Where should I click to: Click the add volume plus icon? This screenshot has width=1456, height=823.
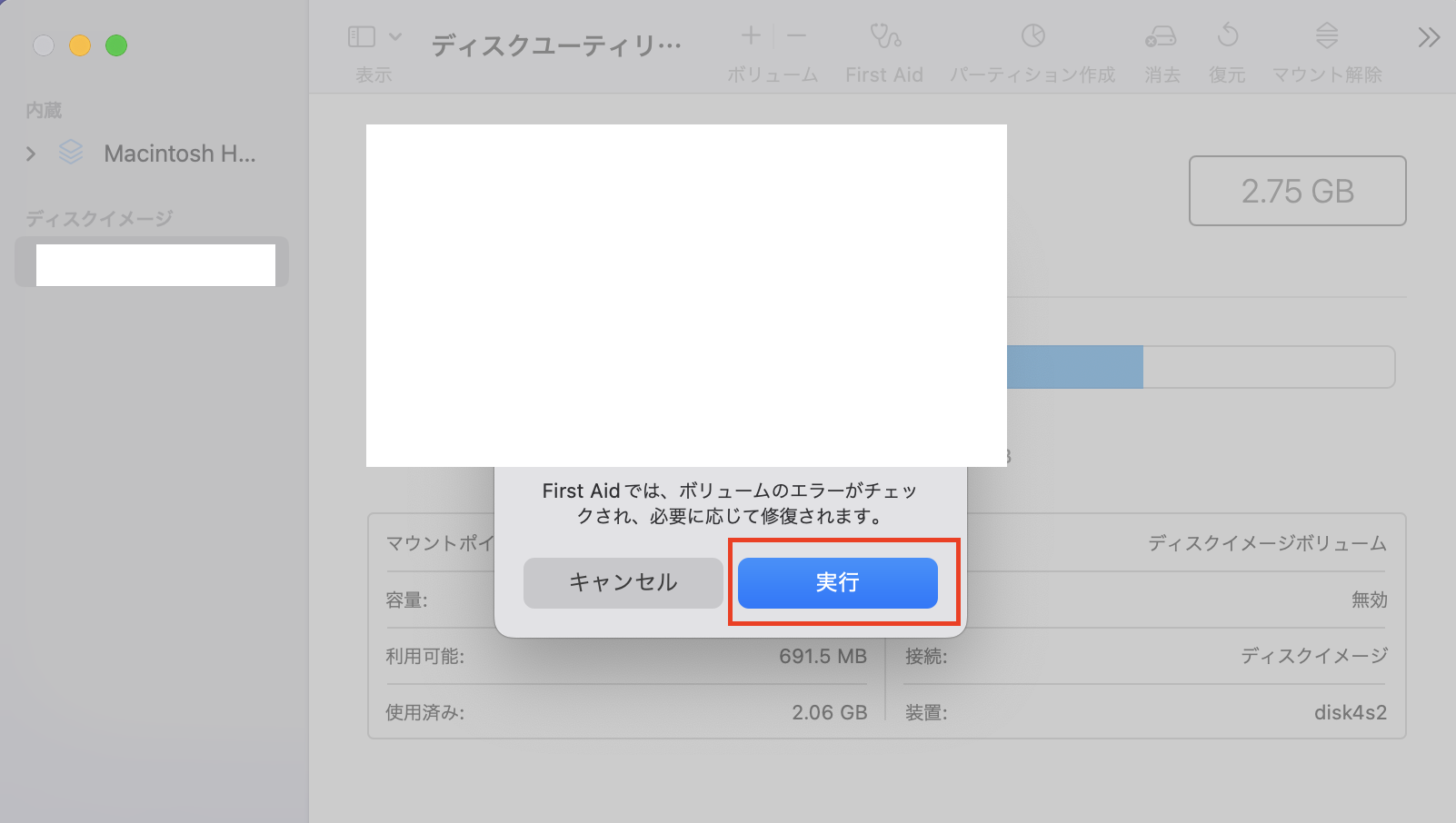click(x=751, y=36)
